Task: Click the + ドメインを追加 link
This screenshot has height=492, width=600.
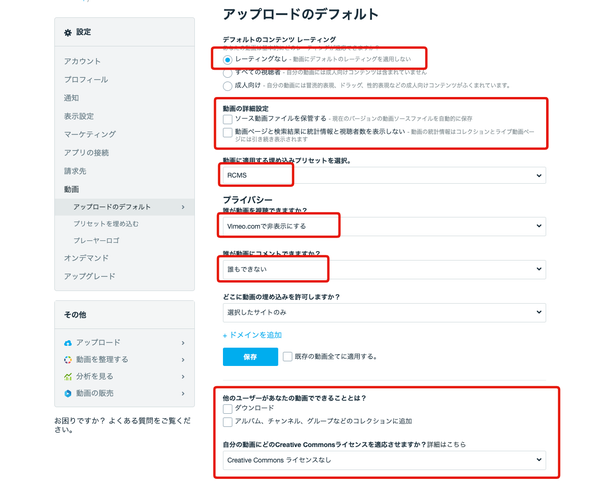Action: [253, 335]
